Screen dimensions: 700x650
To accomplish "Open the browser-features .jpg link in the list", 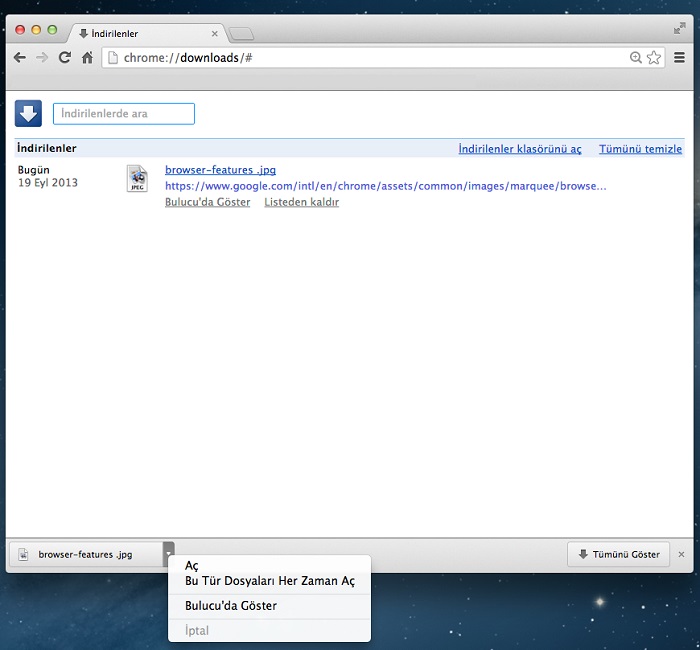I will (221, 170).
